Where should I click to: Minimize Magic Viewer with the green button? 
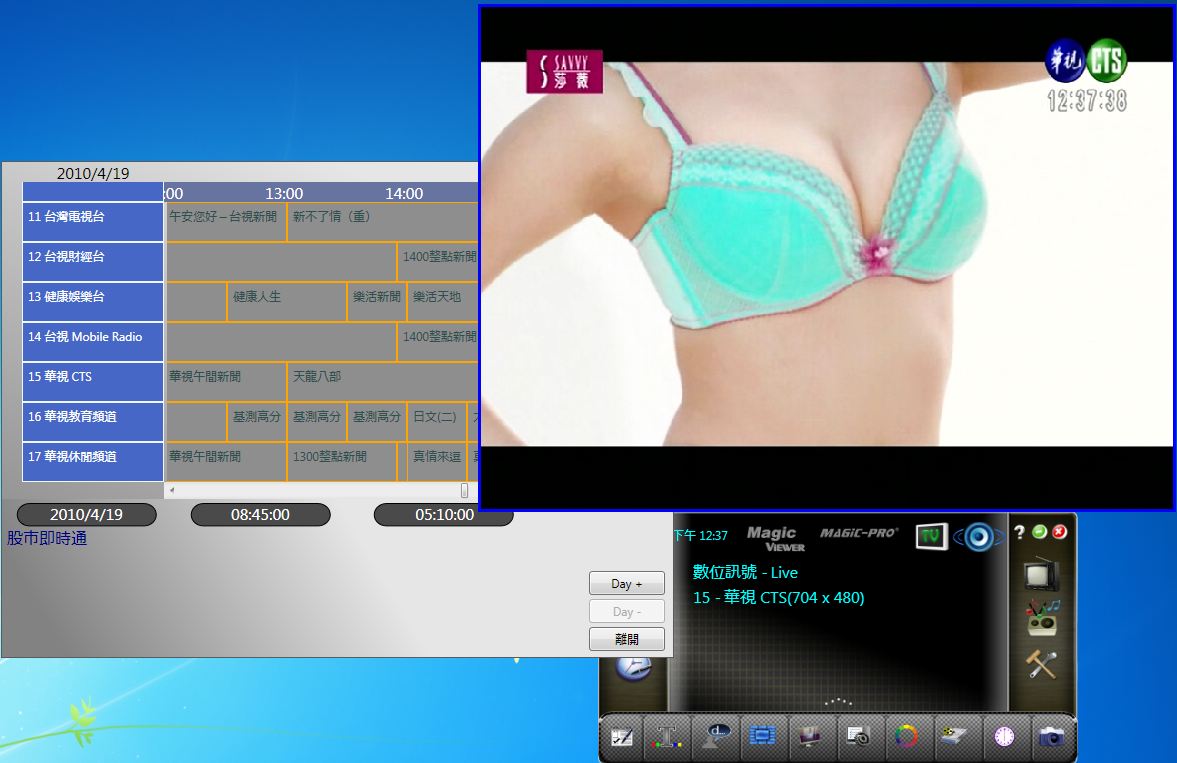click(x=1040, y=532)
